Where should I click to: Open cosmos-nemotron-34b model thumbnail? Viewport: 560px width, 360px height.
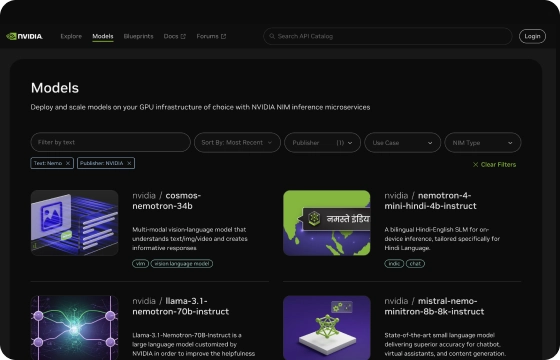(x=74, y=223)
